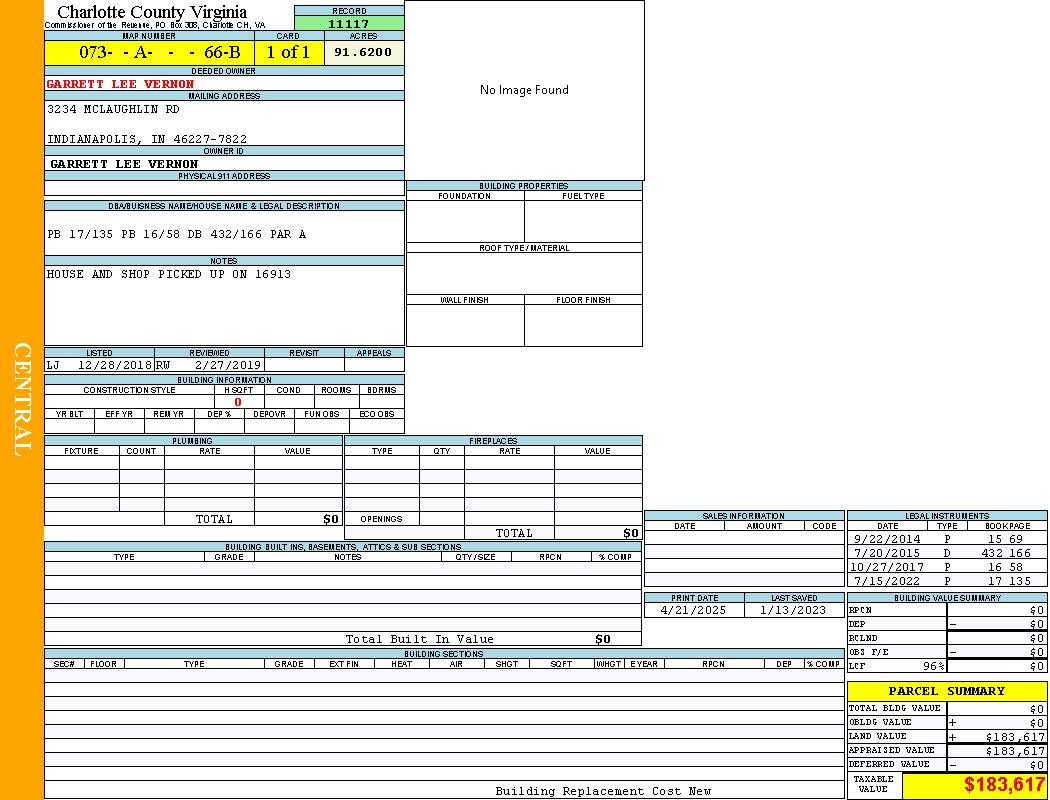
Task: Click the red taxable value $183,617
Action: [1003, 786]
